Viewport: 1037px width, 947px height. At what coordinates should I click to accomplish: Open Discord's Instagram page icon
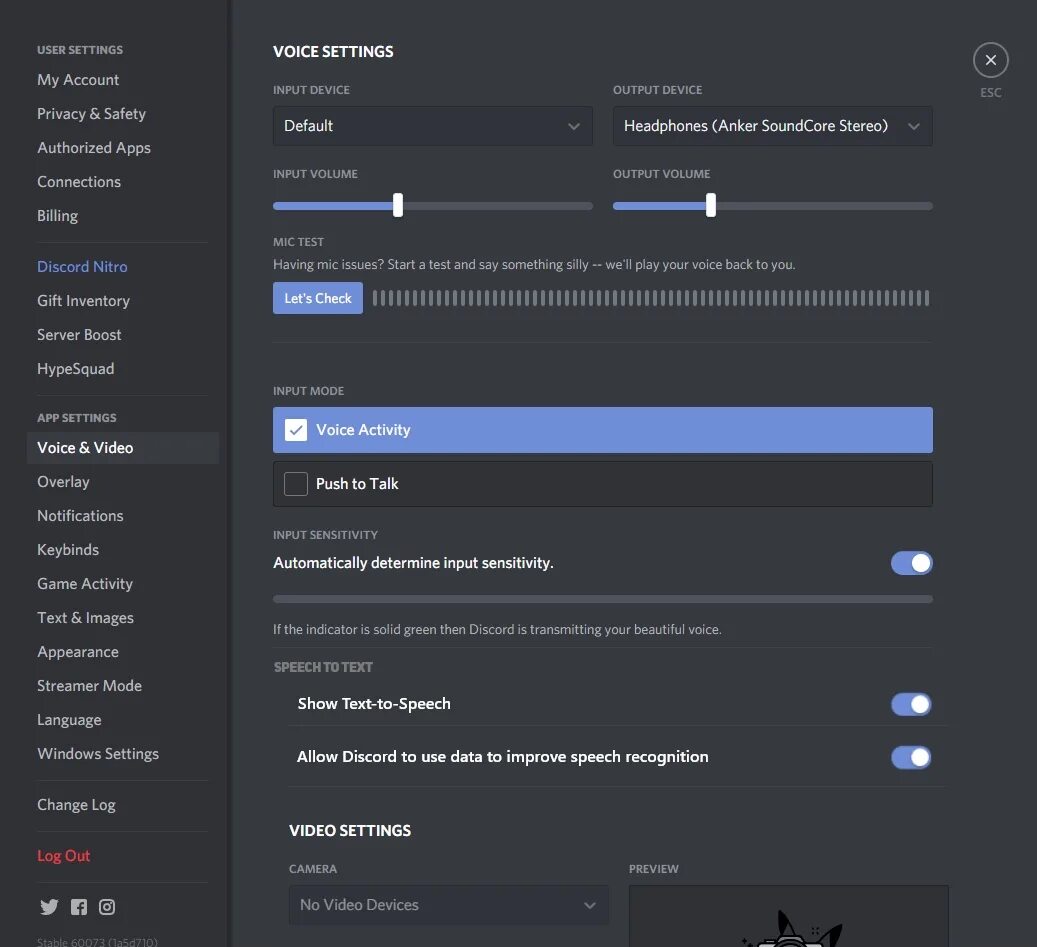107,907
